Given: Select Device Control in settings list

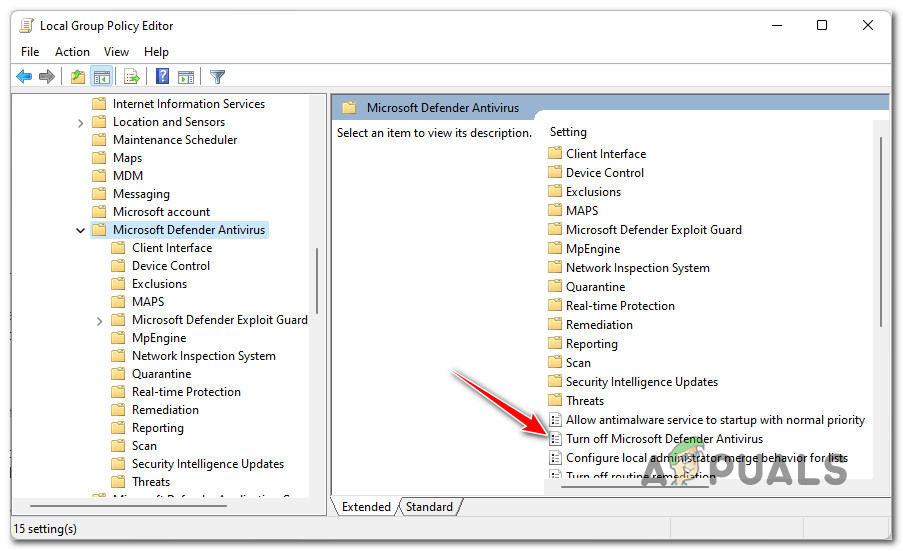Looking at the screenshot, I should coord(605,173).
